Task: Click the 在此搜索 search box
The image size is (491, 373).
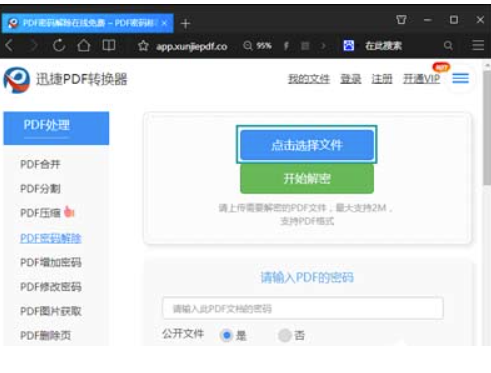Action: [383, 46]
